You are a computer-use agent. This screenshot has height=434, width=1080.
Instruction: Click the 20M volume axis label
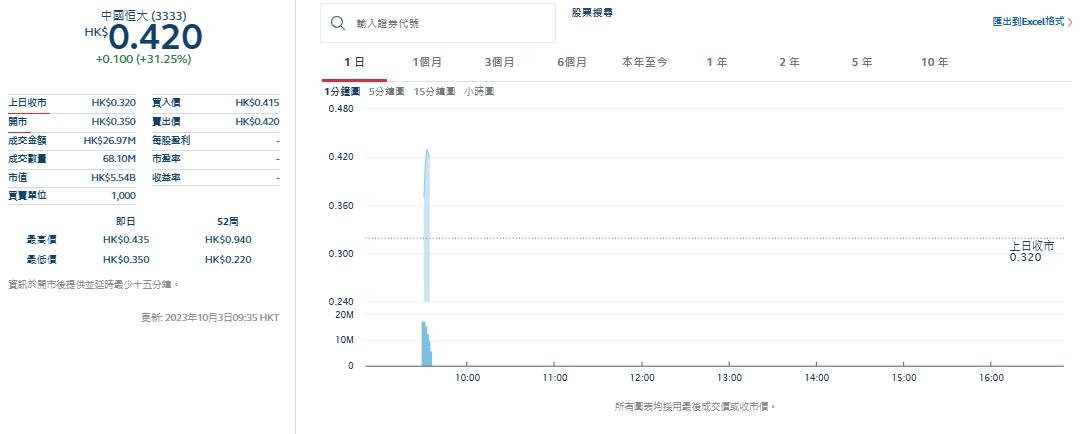point(344,314)
